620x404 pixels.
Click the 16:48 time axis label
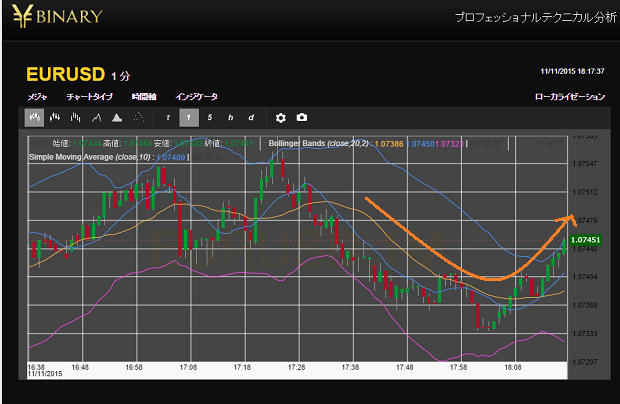[80, 367]
